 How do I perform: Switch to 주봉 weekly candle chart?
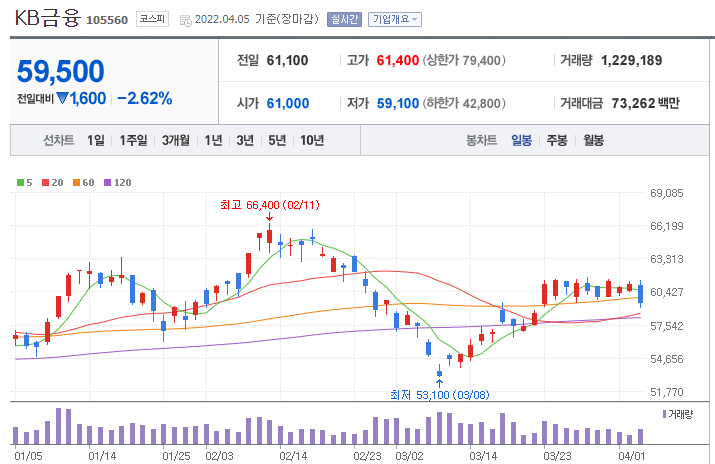point(557,140)
